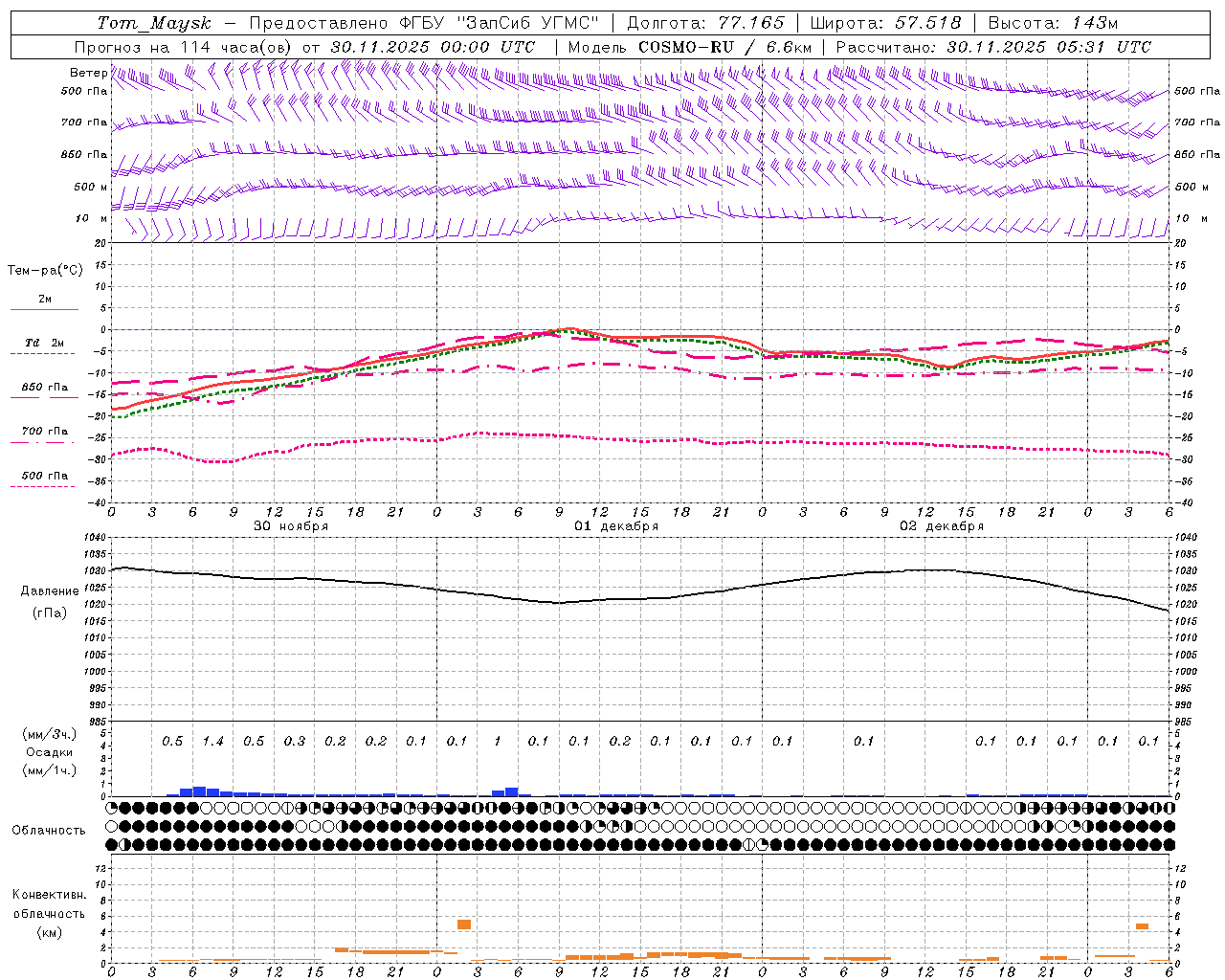The width and height of the screenshot is (1225, 980).
Task: Click the 850 гПа temperature legend entry
Action: tap(45, 388)
